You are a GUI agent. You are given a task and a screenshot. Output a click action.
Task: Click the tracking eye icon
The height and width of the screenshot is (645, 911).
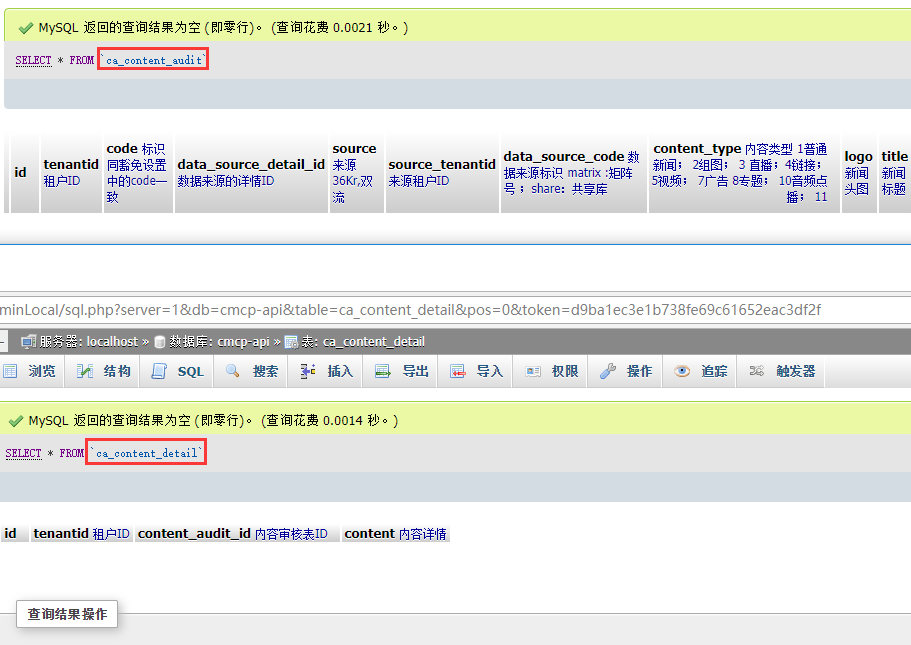click(682, 371)
